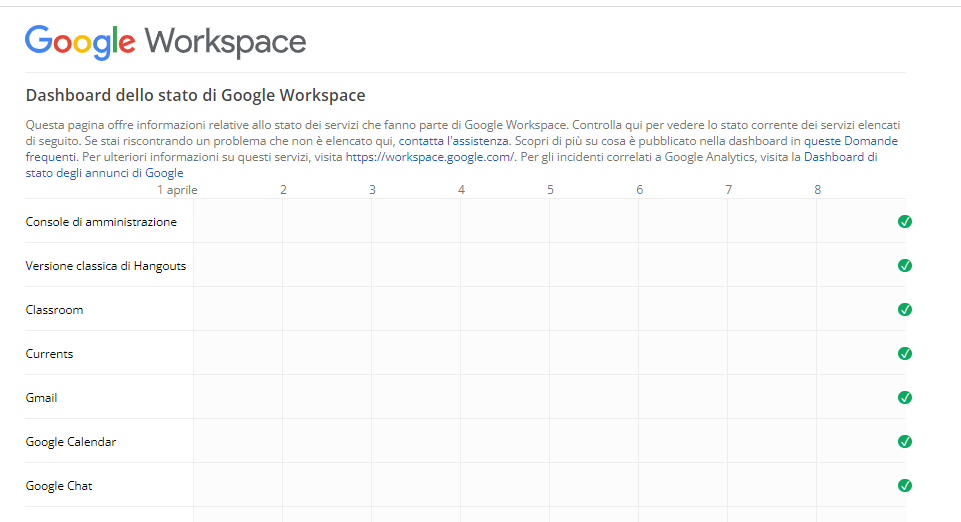Open the contatta l'assistenza link
Image resolution: width=961 pixels, height=522 pixels.
[x=454, y=141]
